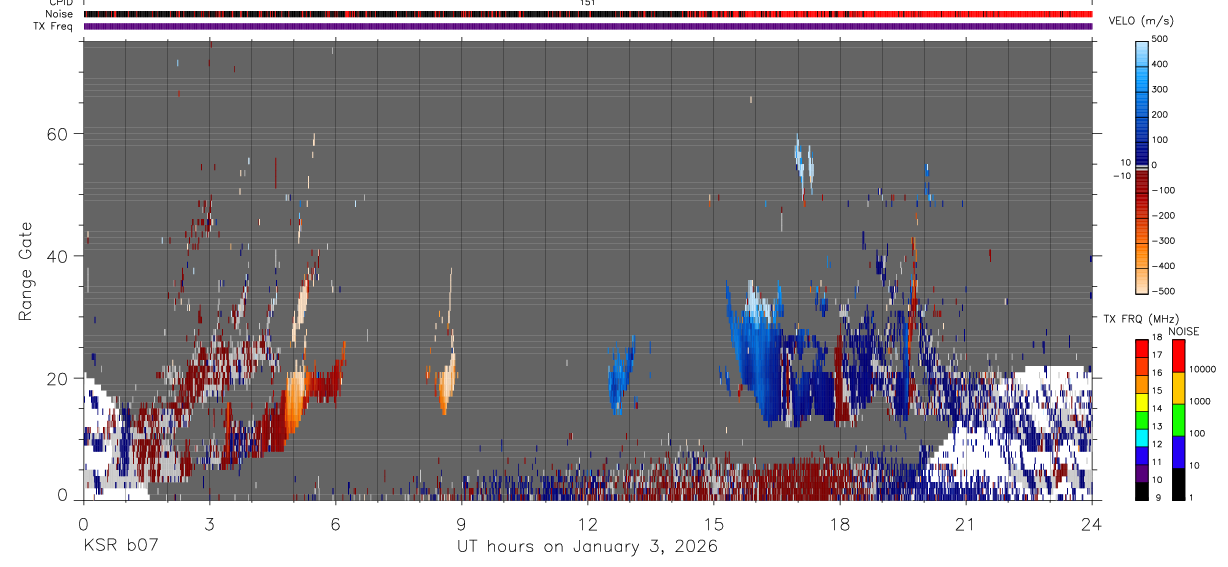Click the '15' tick on UT hours axis

[x=713, y=524]
